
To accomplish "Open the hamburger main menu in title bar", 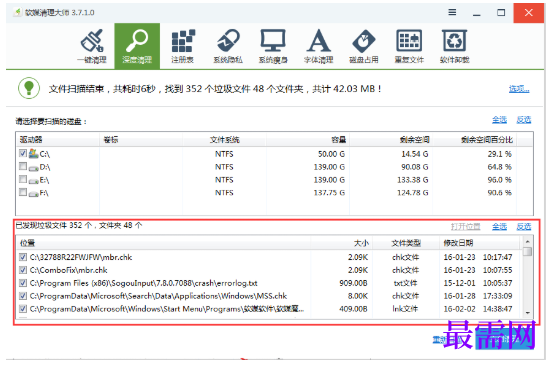I will click(452, 12).
